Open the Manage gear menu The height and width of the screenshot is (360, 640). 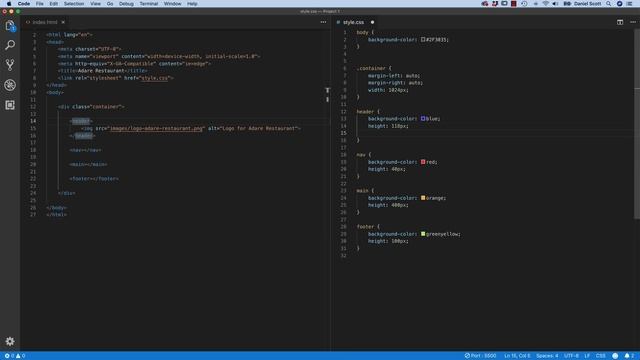[10, 341]
